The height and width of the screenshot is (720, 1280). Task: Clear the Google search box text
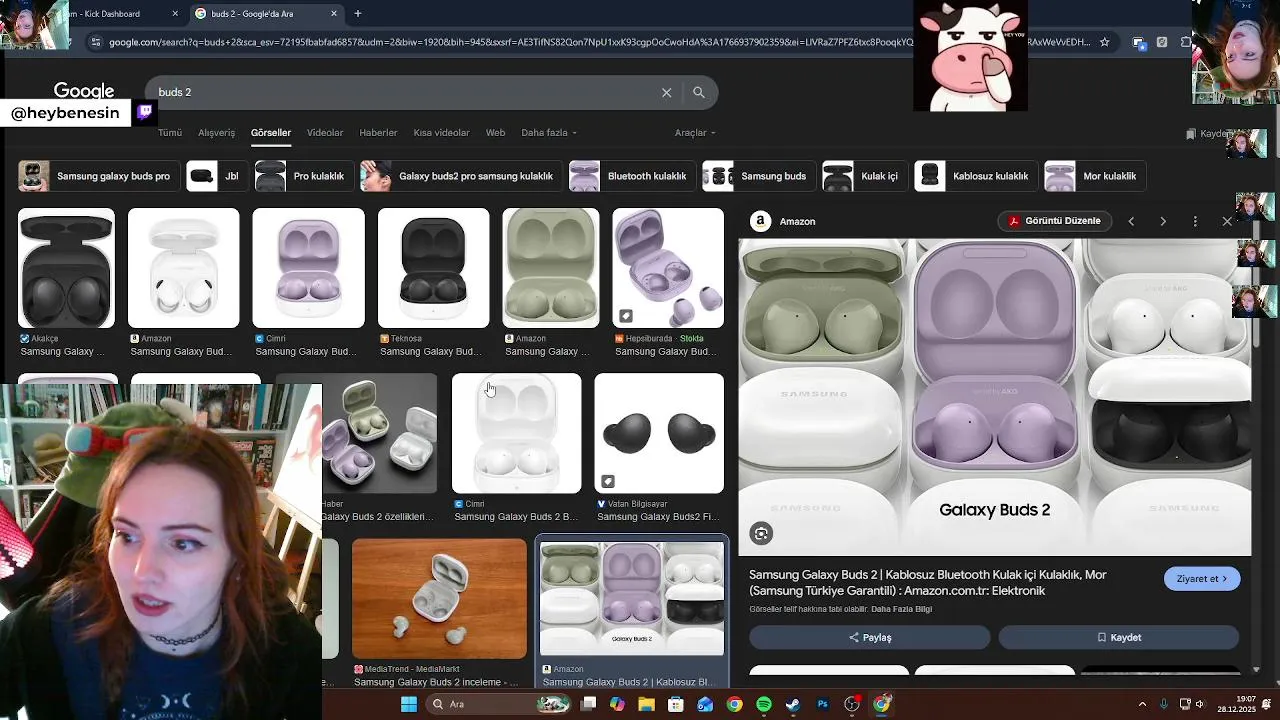[x=666, y=92]
